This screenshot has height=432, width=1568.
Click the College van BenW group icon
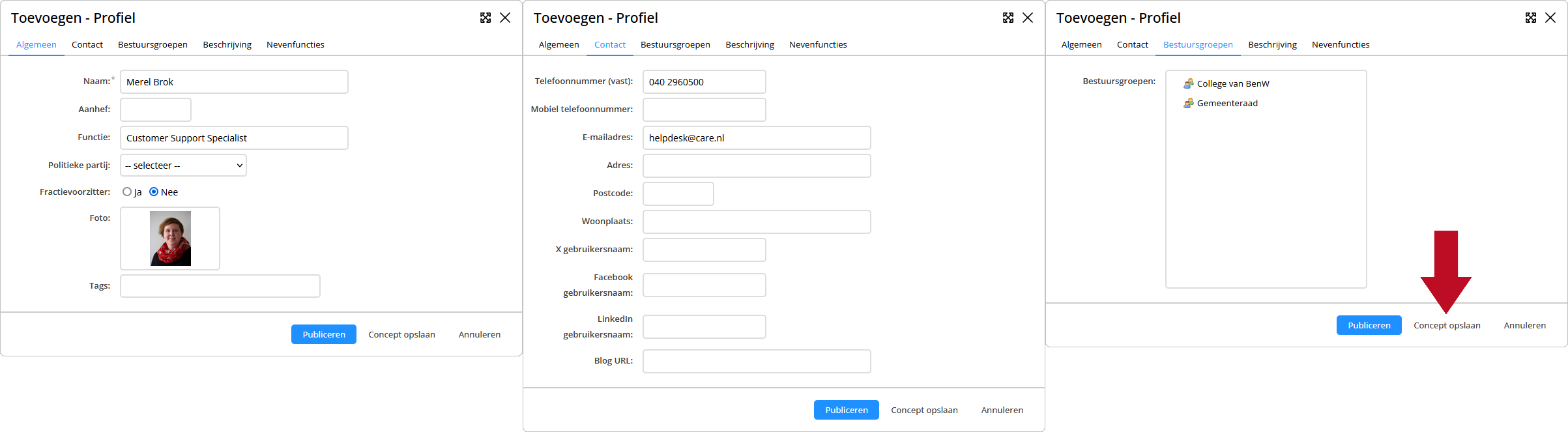click(x=1189, y=83)
